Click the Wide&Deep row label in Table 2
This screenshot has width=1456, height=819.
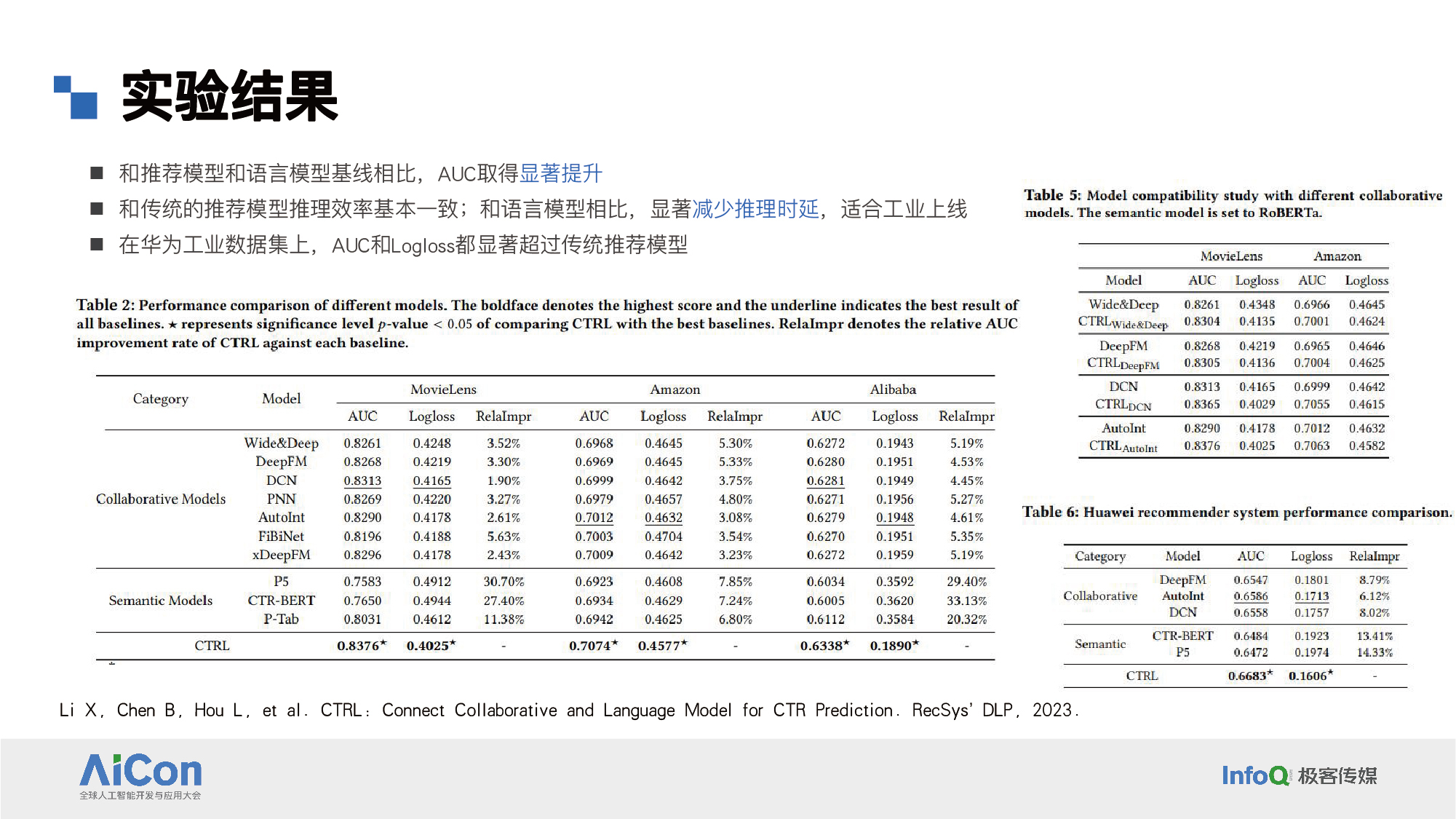pyautogui.click(x=281, y=443)
